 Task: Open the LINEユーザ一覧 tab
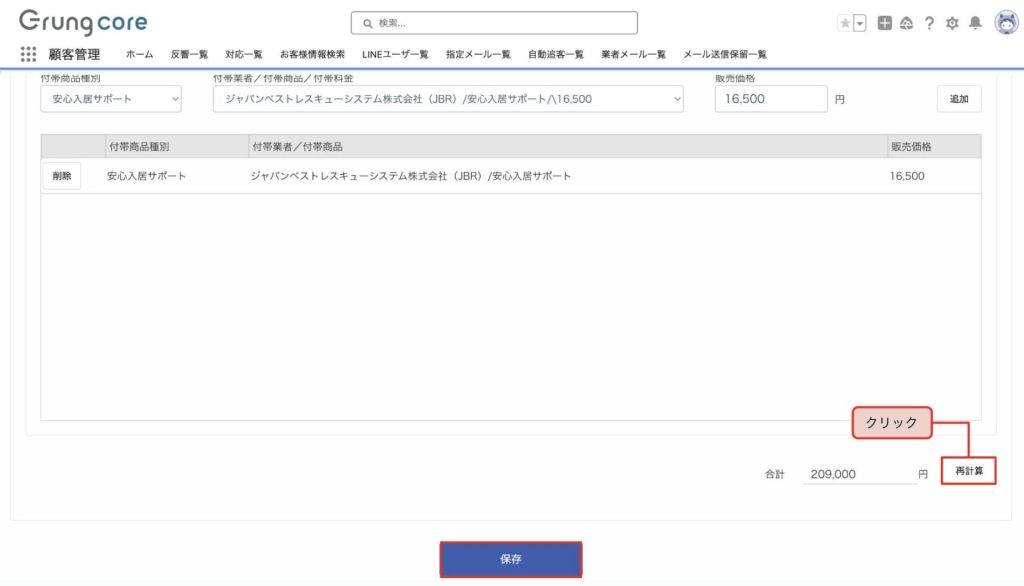coord(395,54)
